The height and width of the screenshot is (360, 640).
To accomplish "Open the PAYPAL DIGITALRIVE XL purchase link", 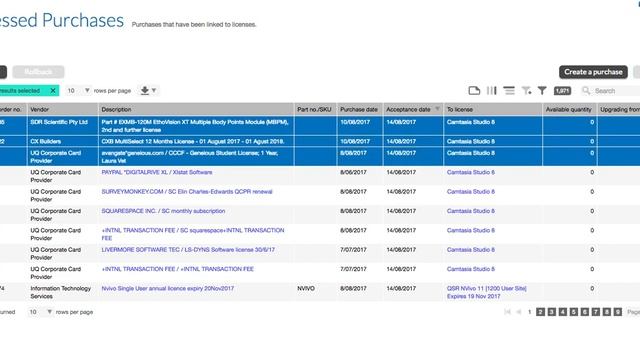I will click(157, 172).
